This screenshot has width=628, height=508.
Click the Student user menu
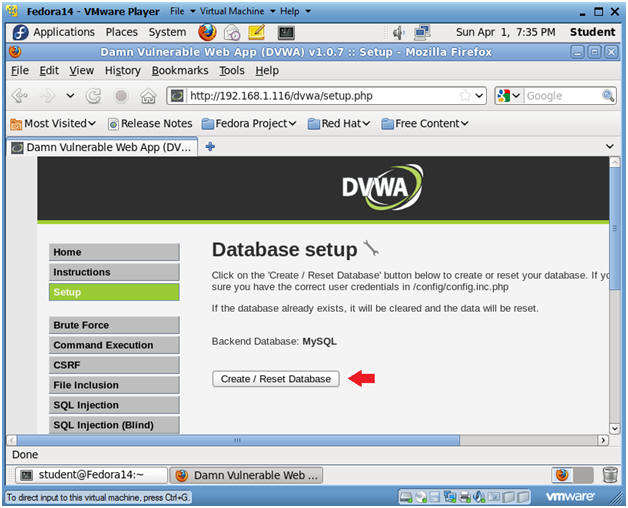[x=592, y=32]
